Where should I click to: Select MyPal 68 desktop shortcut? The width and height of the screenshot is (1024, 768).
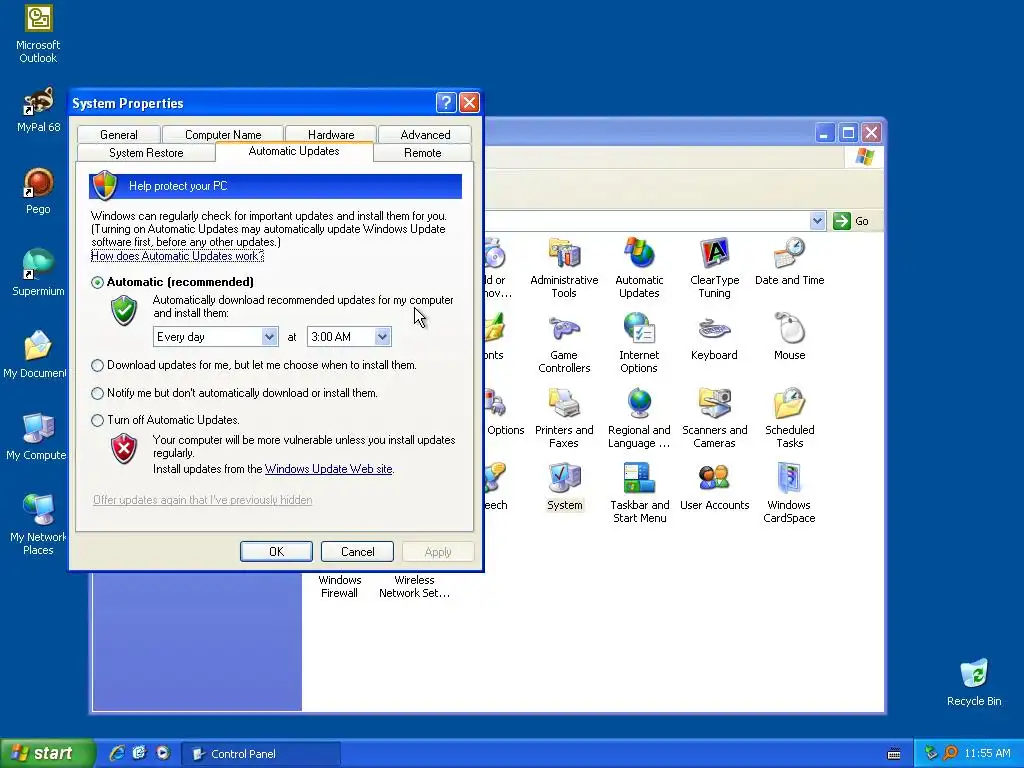(38, 110)
